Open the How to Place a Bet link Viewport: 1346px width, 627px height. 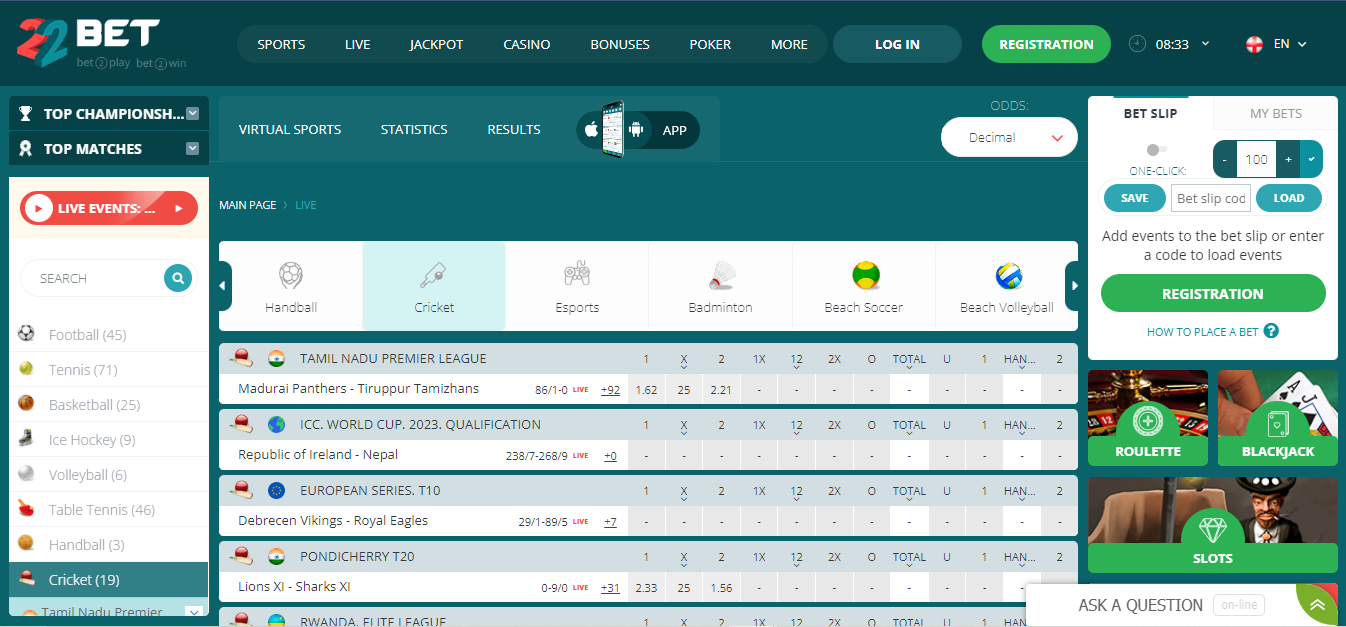pyautogui.click(x=1202, y=332)
